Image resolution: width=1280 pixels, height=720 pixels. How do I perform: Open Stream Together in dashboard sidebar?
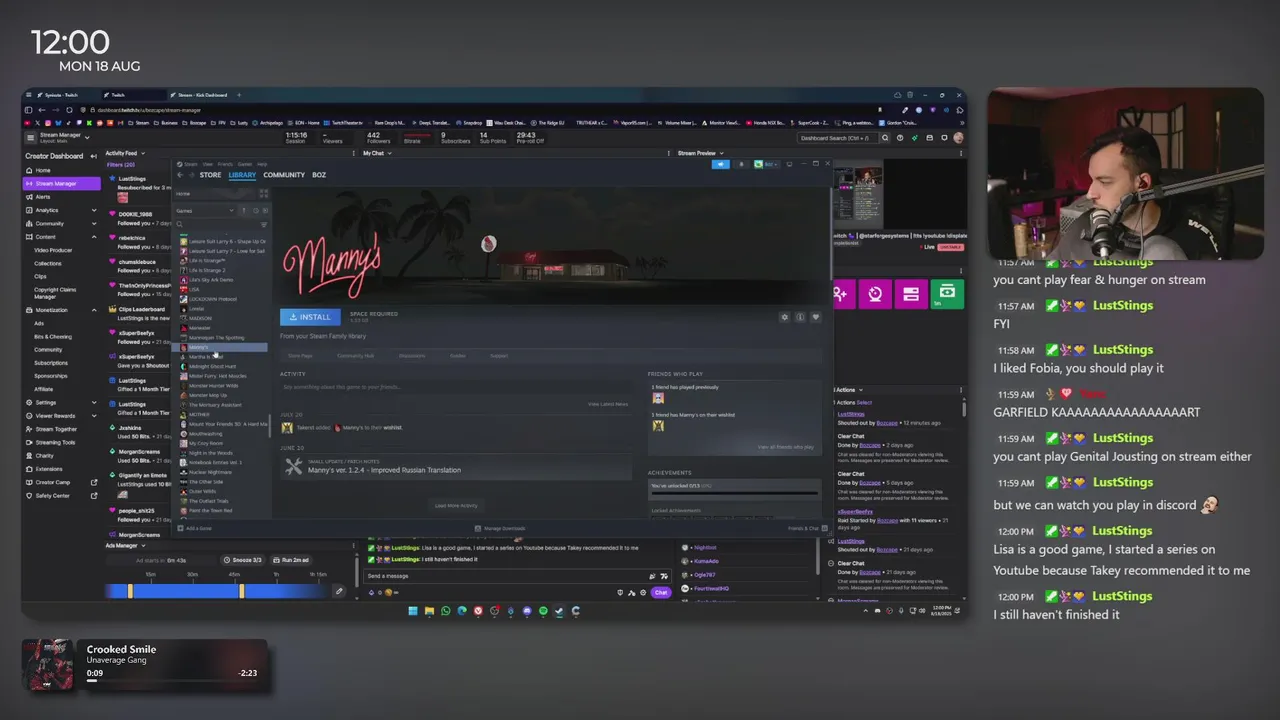tap(62, 429)
